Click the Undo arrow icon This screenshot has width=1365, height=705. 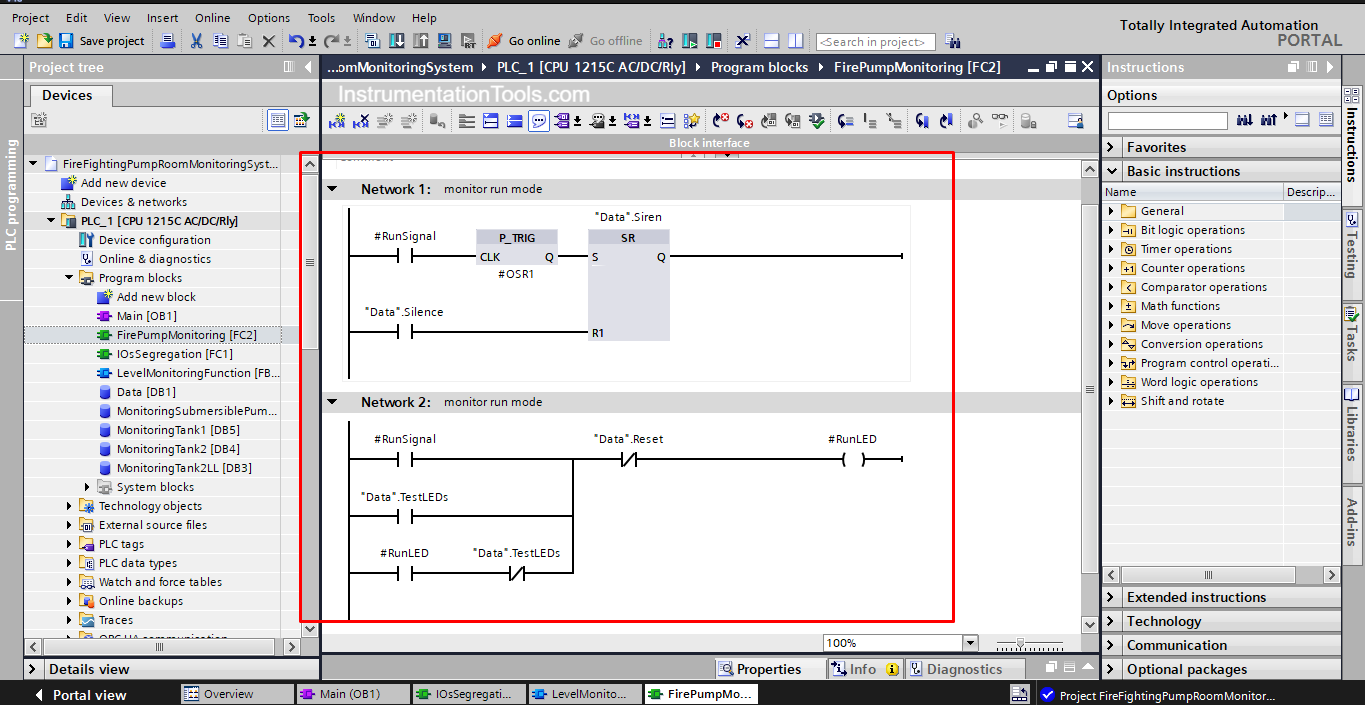tap(296, 41)
